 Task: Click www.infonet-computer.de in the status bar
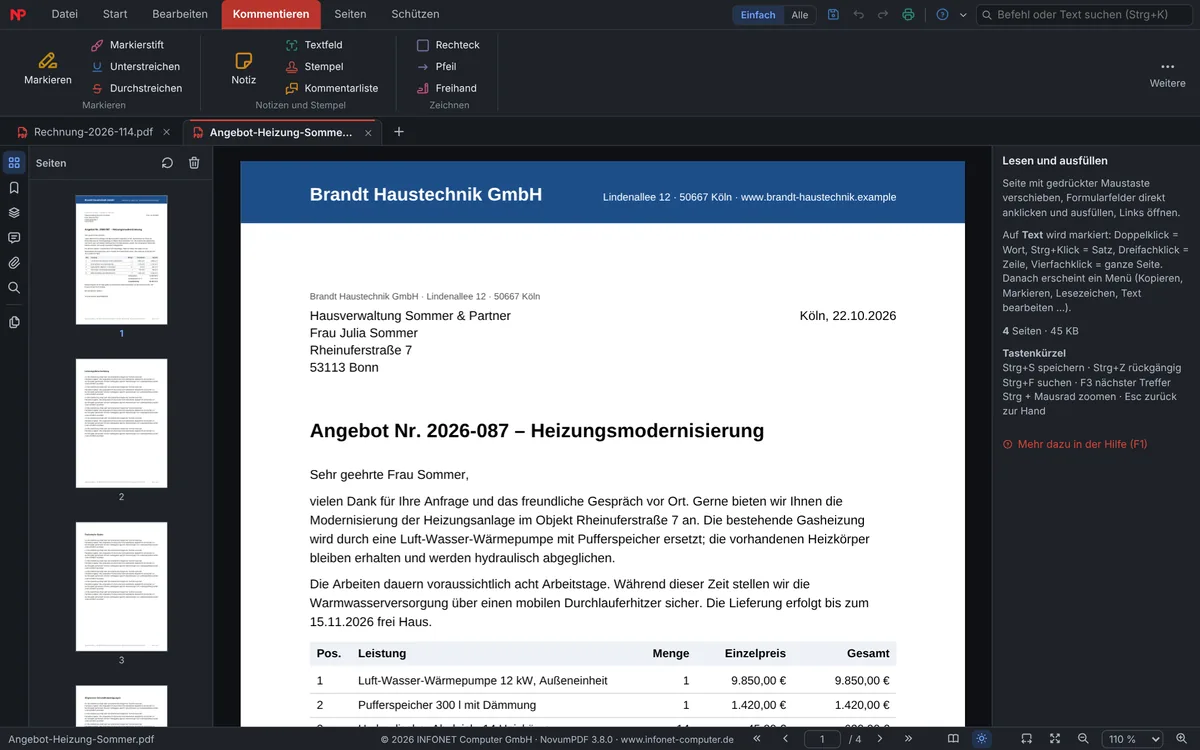point(677,740)
